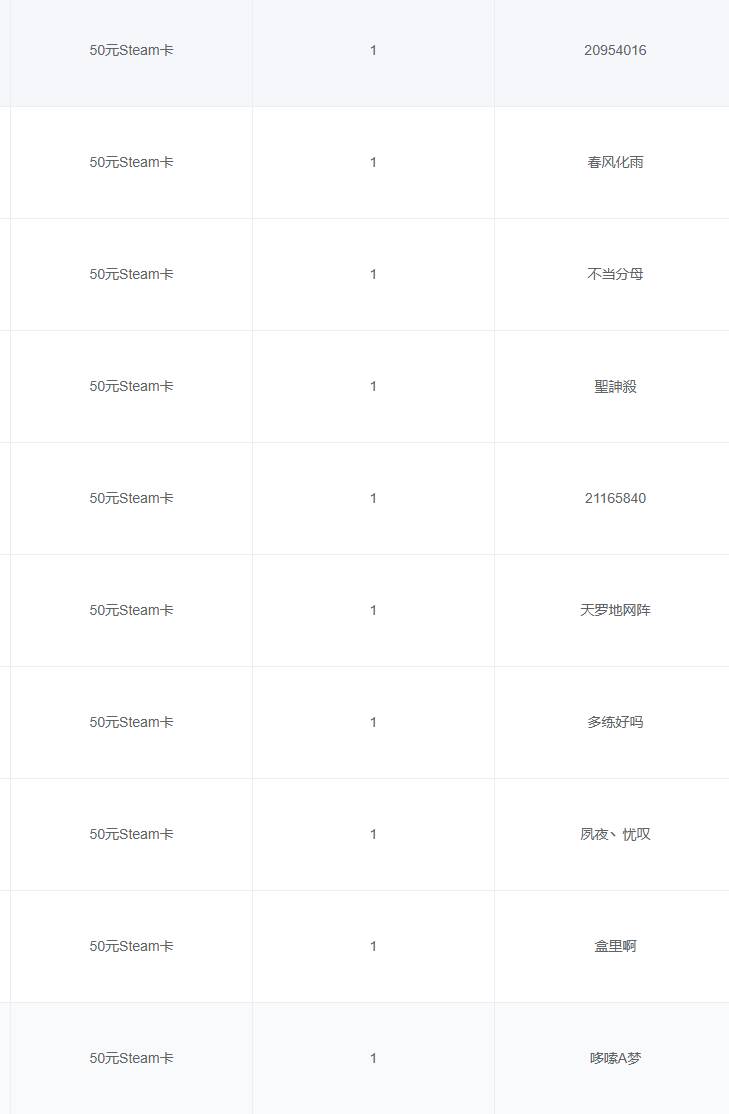Select prize cell in 夙夜、忧叹 row
The image size is (729, 1114).
coord(131,834)
